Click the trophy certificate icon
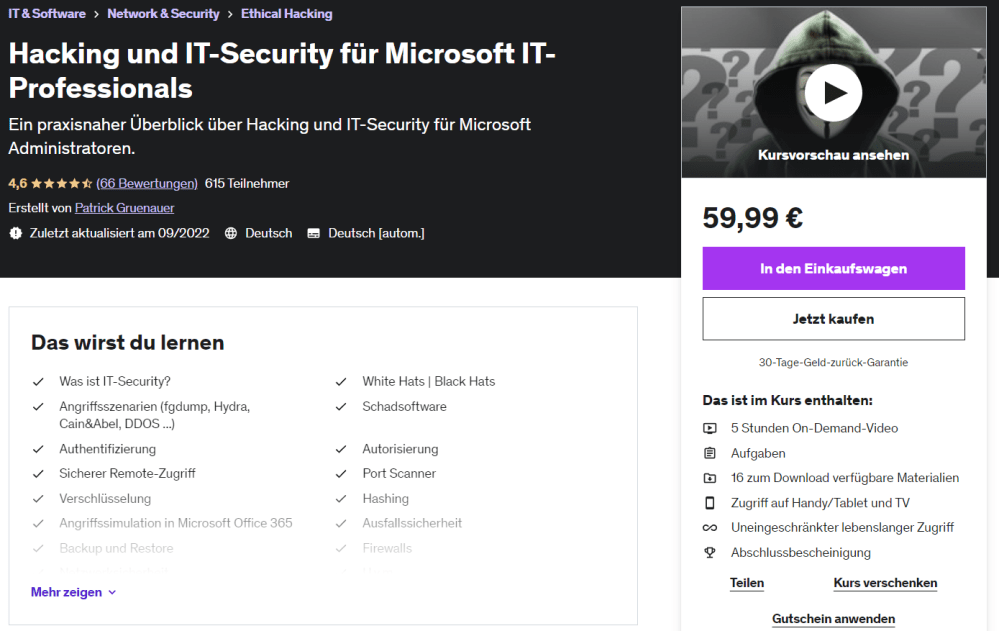Viewport: 999px width, 631px height. [x=710, y=553]
